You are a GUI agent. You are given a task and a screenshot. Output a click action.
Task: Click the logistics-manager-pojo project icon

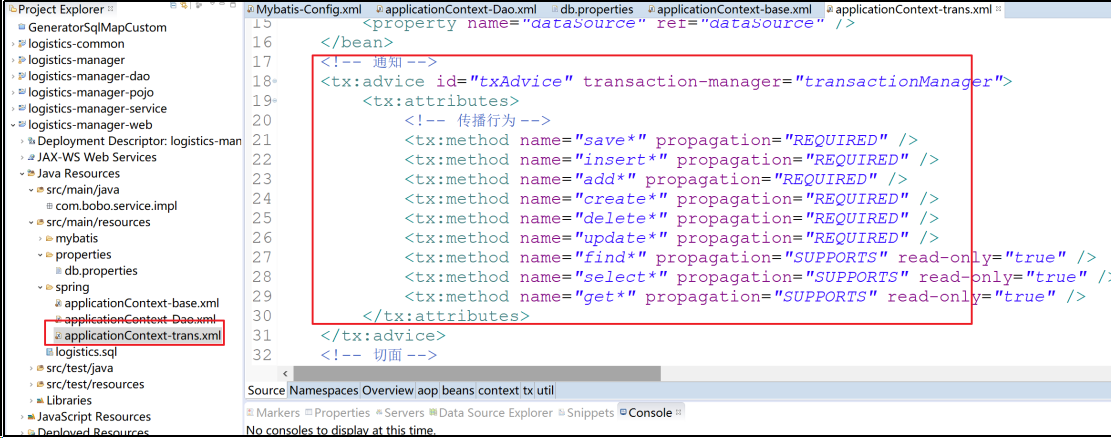(x=22, y=93)
